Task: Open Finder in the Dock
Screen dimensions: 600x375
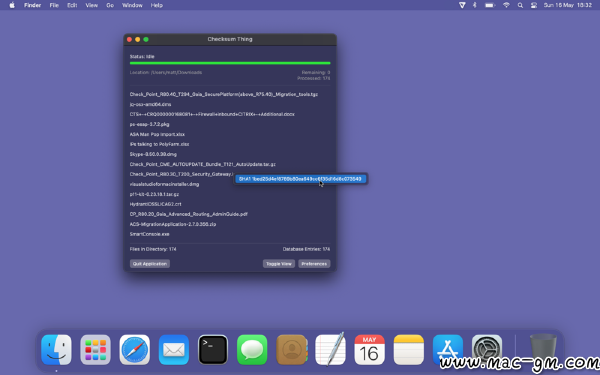Action: pyautogui.click(x=56, y=349)
